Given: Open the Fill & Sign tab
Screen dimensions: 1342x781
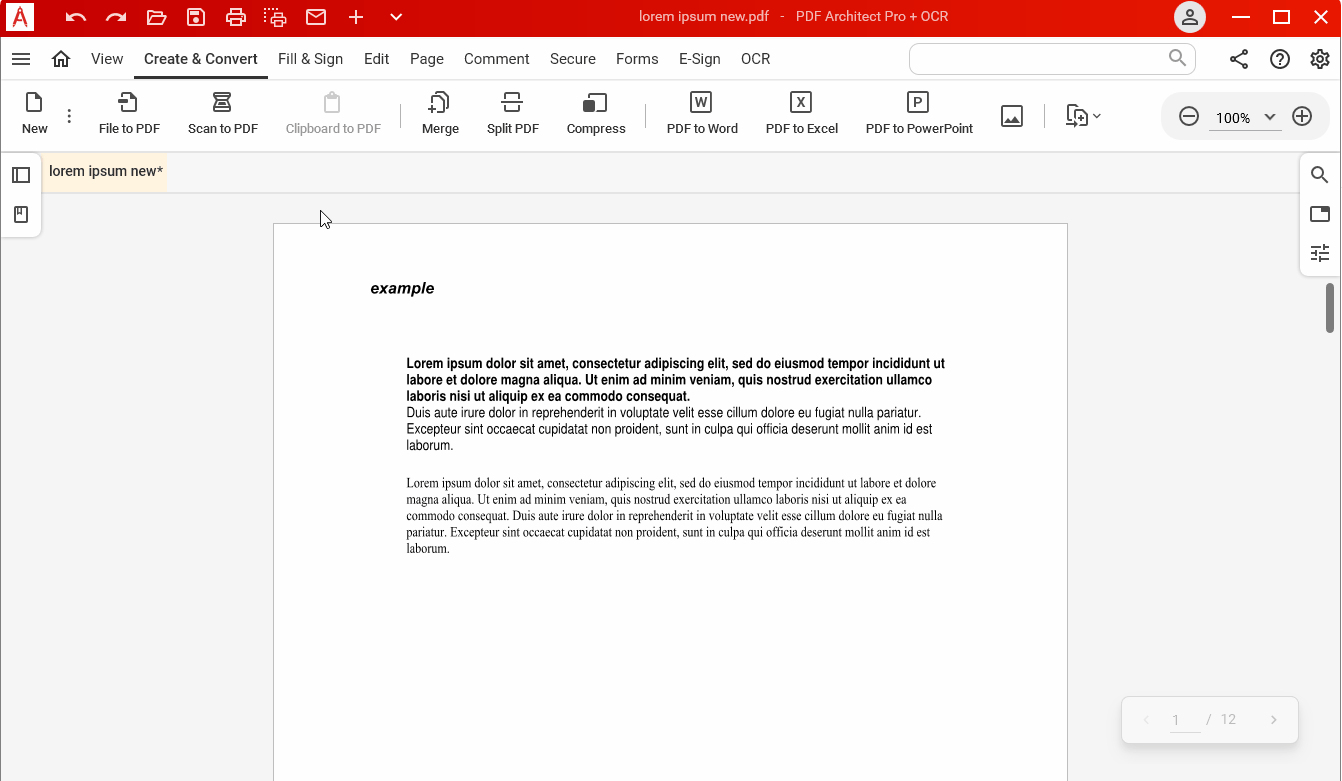Looking at the screenshot, I should (x=310, y=59).
